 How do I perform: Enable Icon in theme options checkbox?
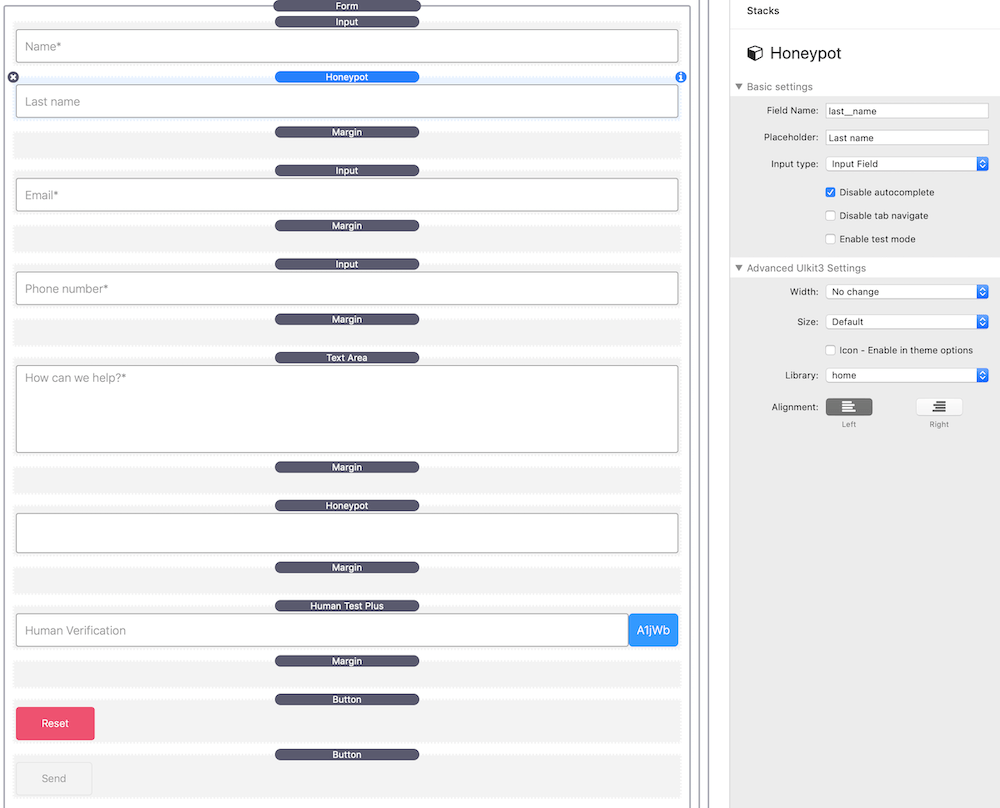pos(830,350)
